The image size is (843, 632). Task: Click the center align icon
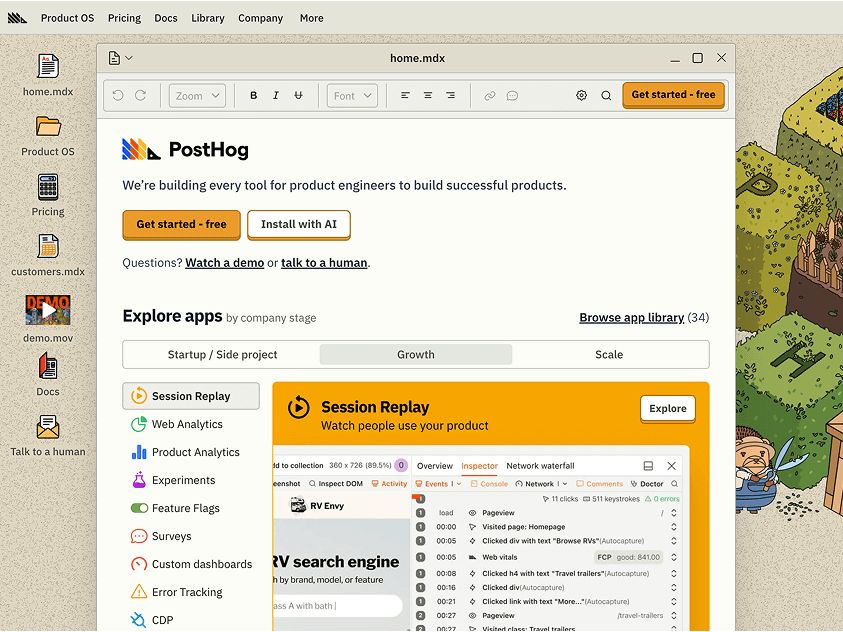tap(428, 96)
